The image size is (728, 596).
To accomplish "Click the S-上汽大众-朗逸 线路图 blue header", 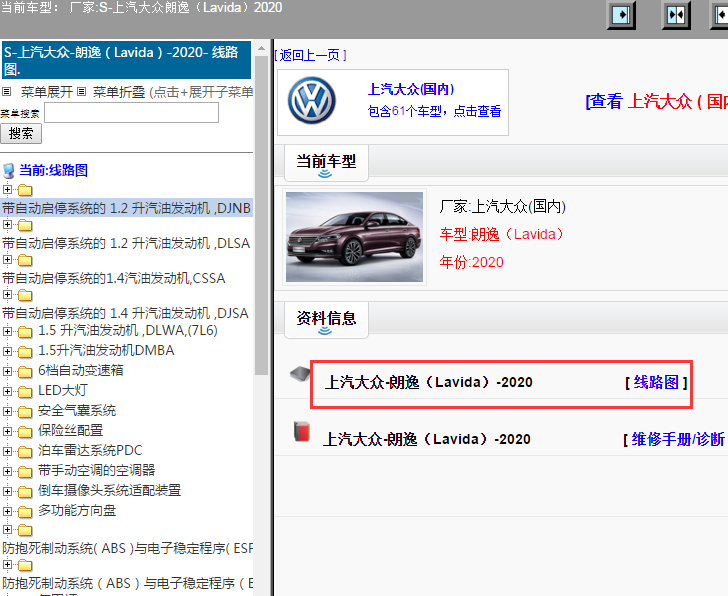I will pos(126,60).
